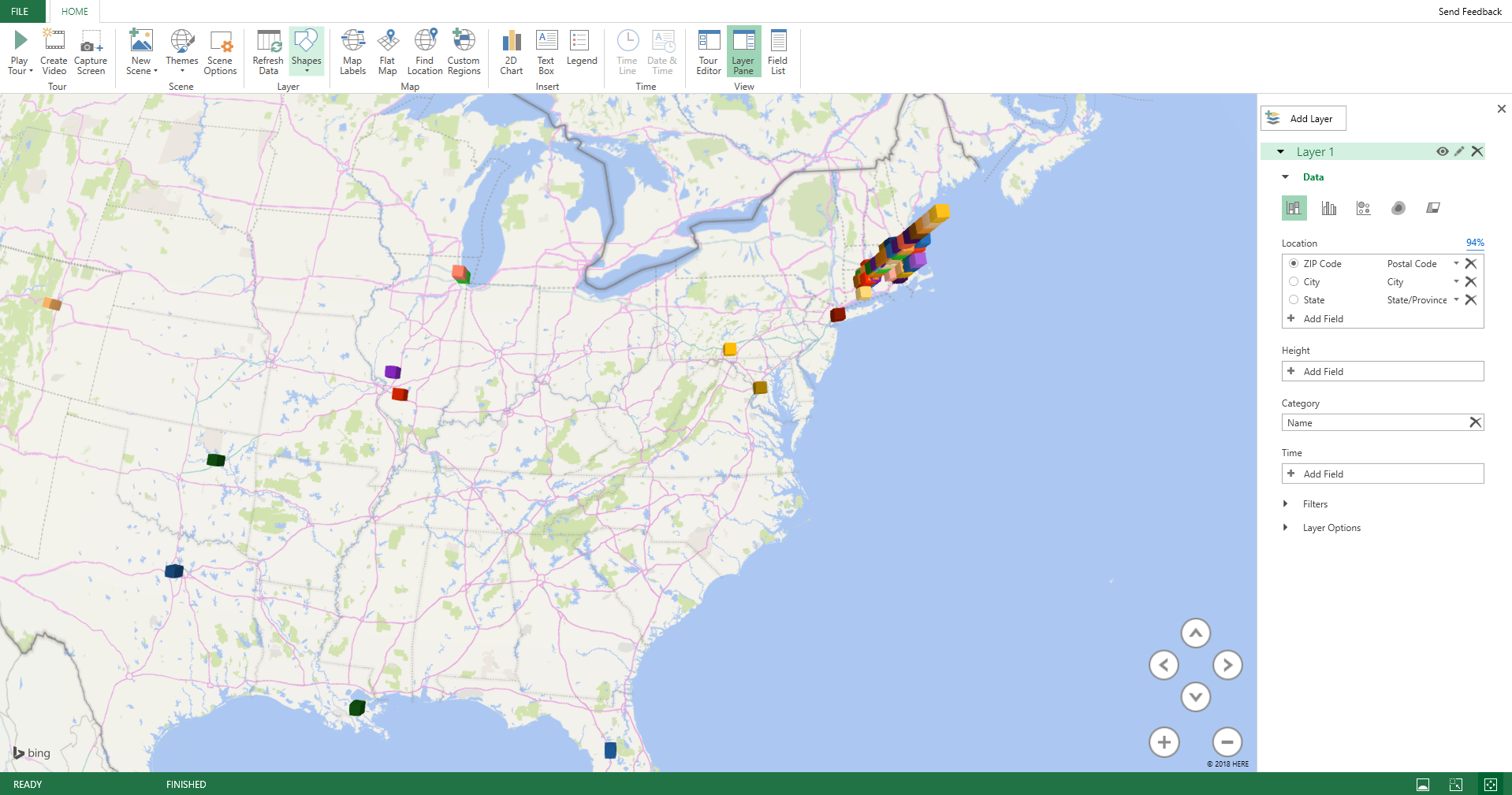The image size is (1512, 795).
Task: Click the Add Layer button
Action: [x=1303, y=118]
